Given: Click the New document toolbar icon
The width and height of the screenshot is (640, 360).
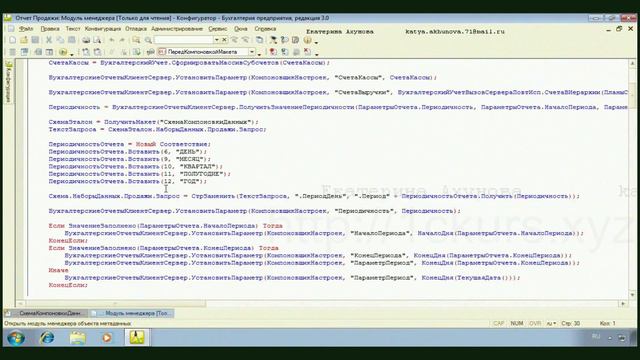Looking at the screenshot, I should coord(13,40).
